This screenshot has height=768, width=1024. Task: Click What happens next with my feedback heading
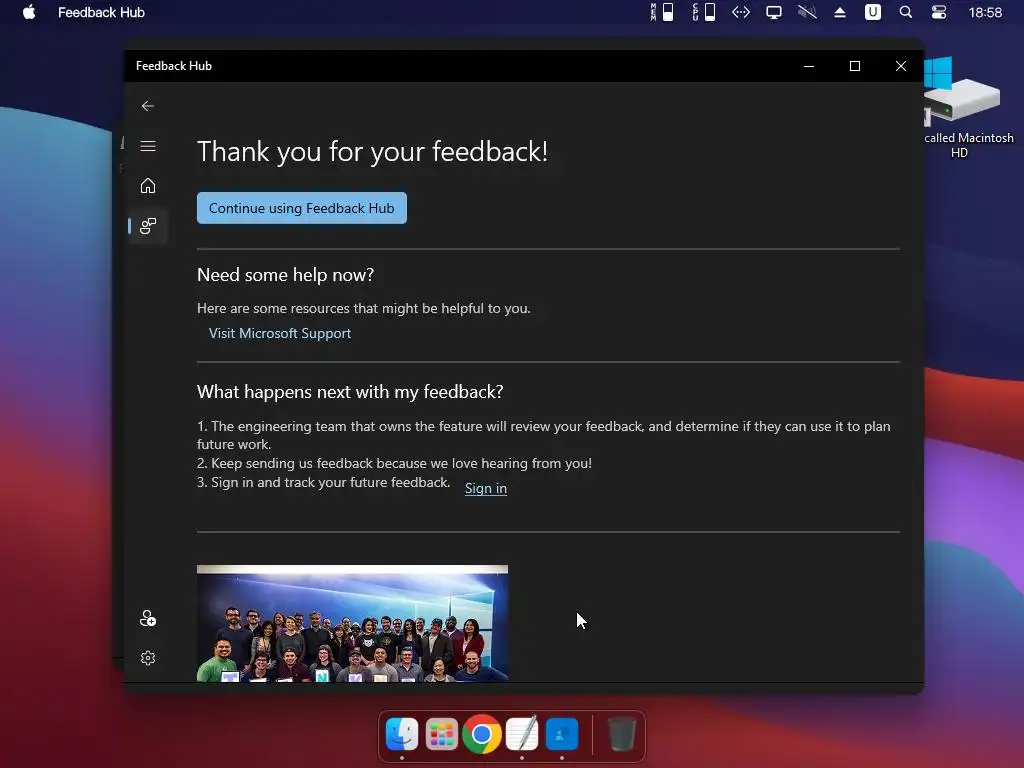[350, 392]
